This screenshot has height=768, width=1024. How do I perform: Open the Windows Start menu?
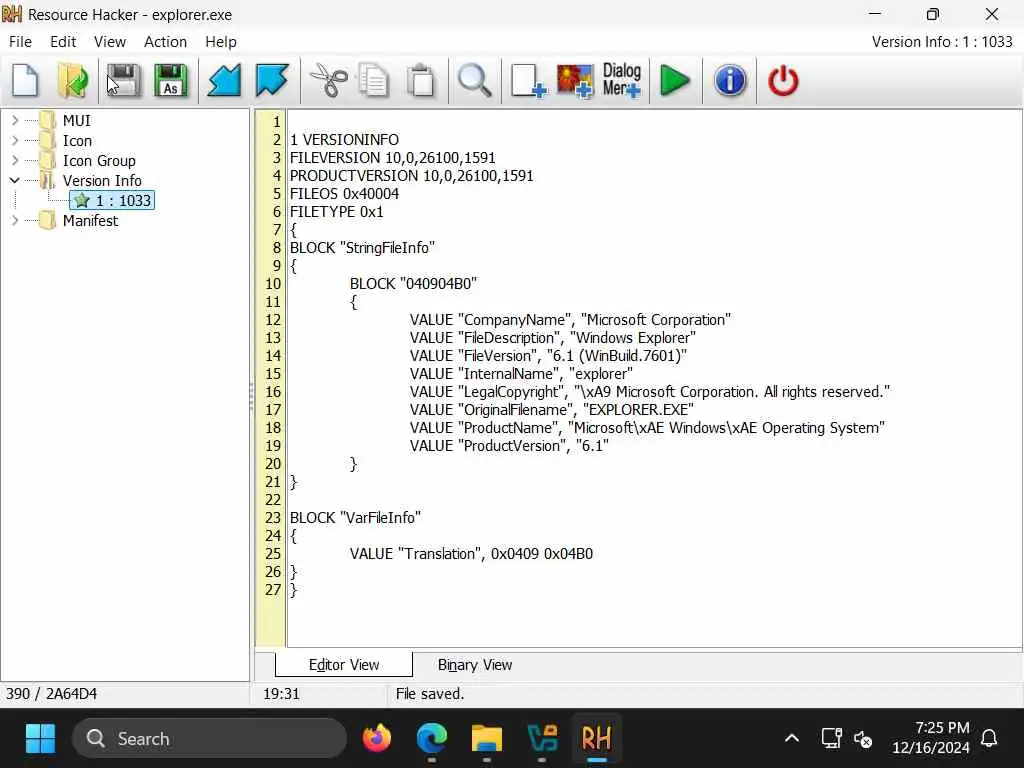click(x=40, y=739)
